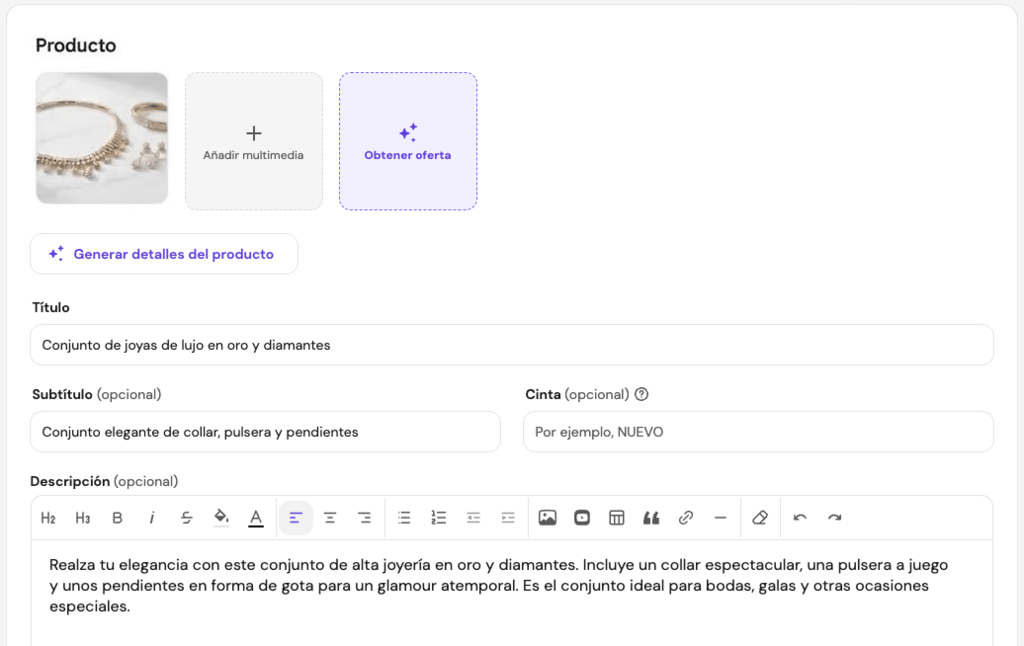Clear formatting with the eraser icon
Viewport: 1024px width, 646px height.
pos(760,518)
